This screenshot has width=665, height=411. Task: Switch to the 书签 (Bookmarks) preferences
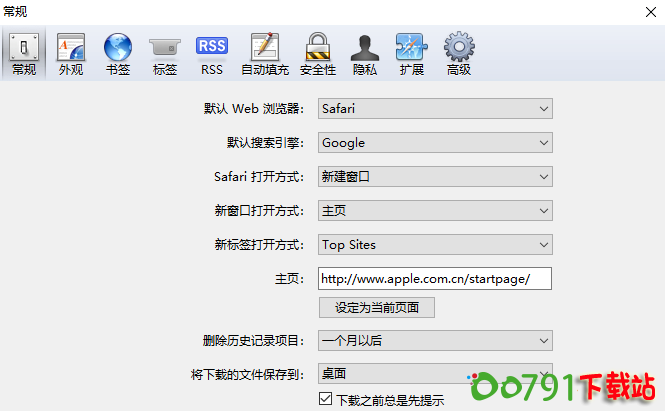pyautogui.click(x=117, y=54)
